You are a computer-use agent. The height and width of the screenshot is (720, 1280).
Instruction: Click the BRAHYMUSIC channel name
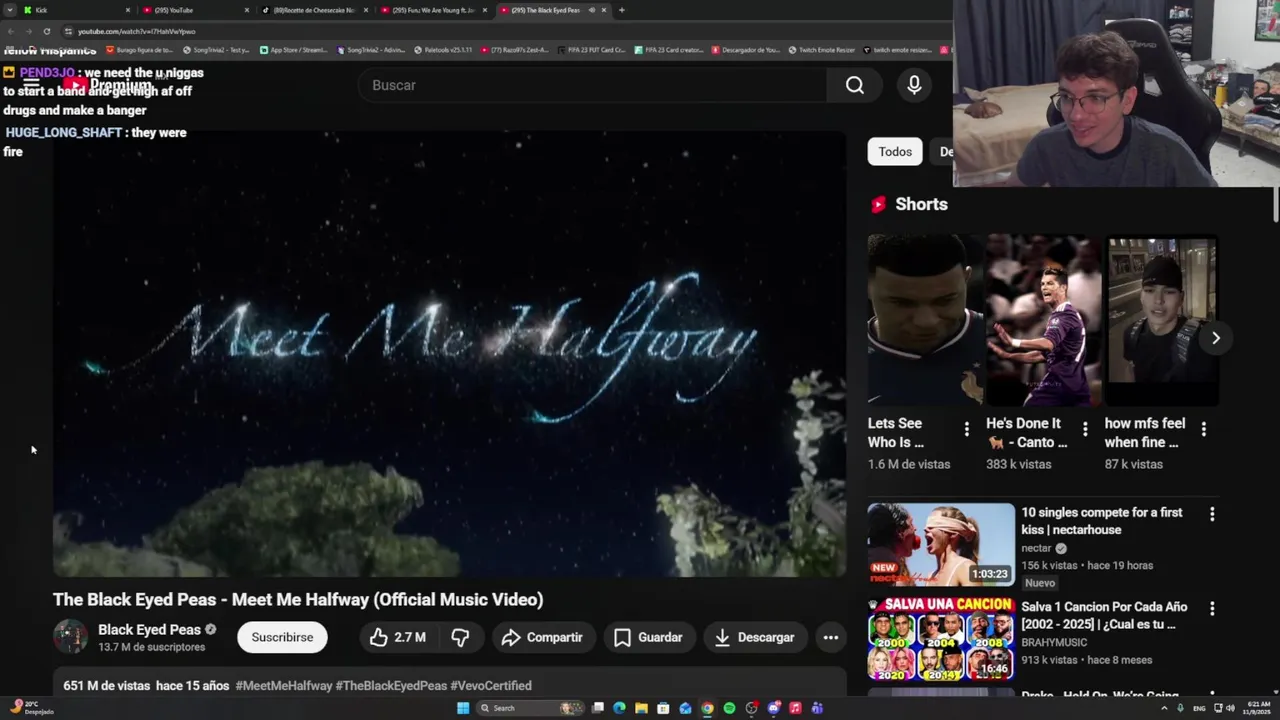(1054, 643)
